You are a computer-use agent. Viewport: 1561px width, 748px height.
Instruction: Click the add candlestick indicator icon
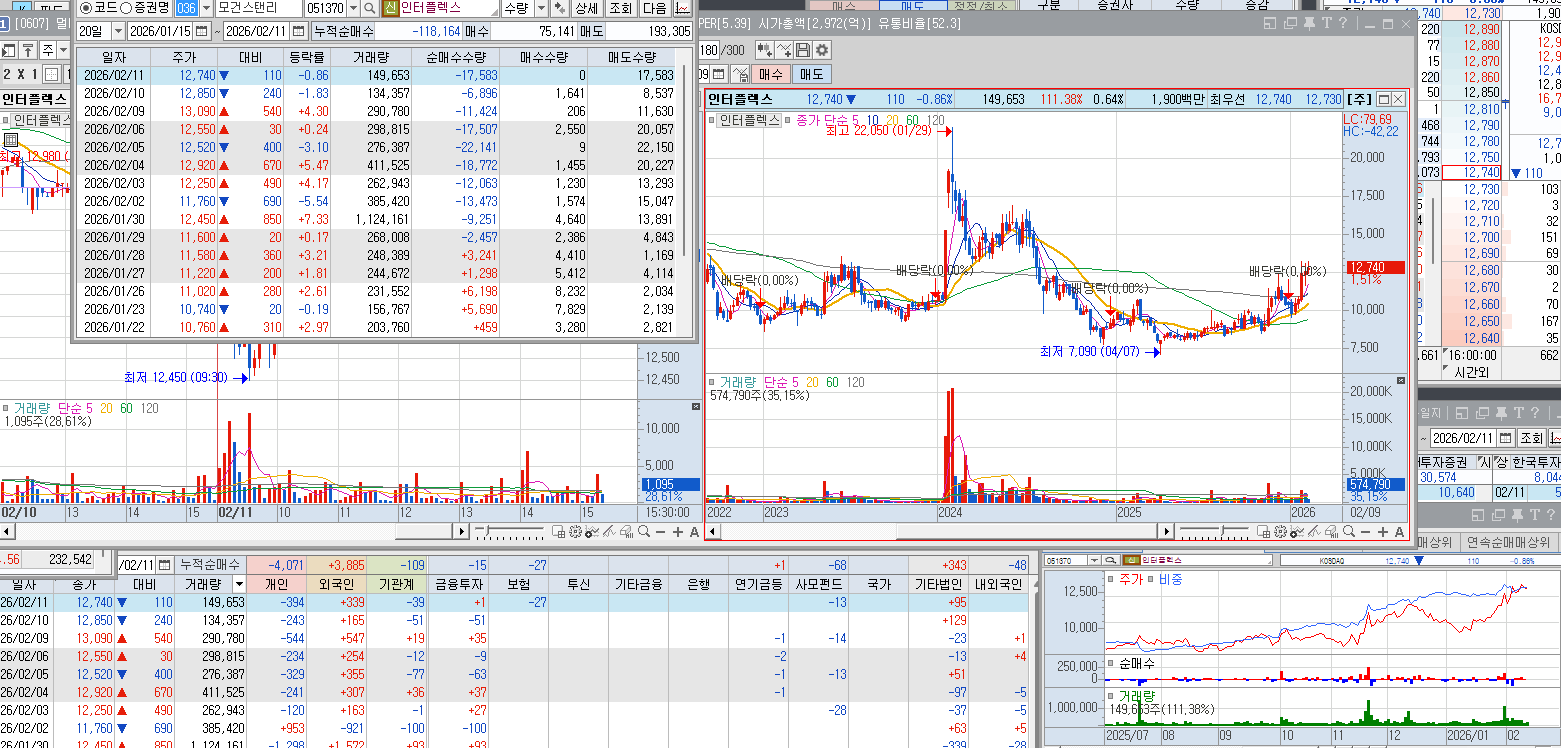pyautogui.click(x=765, y=50)
